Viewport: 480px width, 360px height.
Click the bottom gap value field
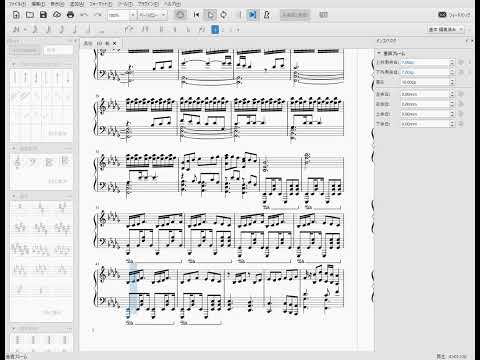425,72
